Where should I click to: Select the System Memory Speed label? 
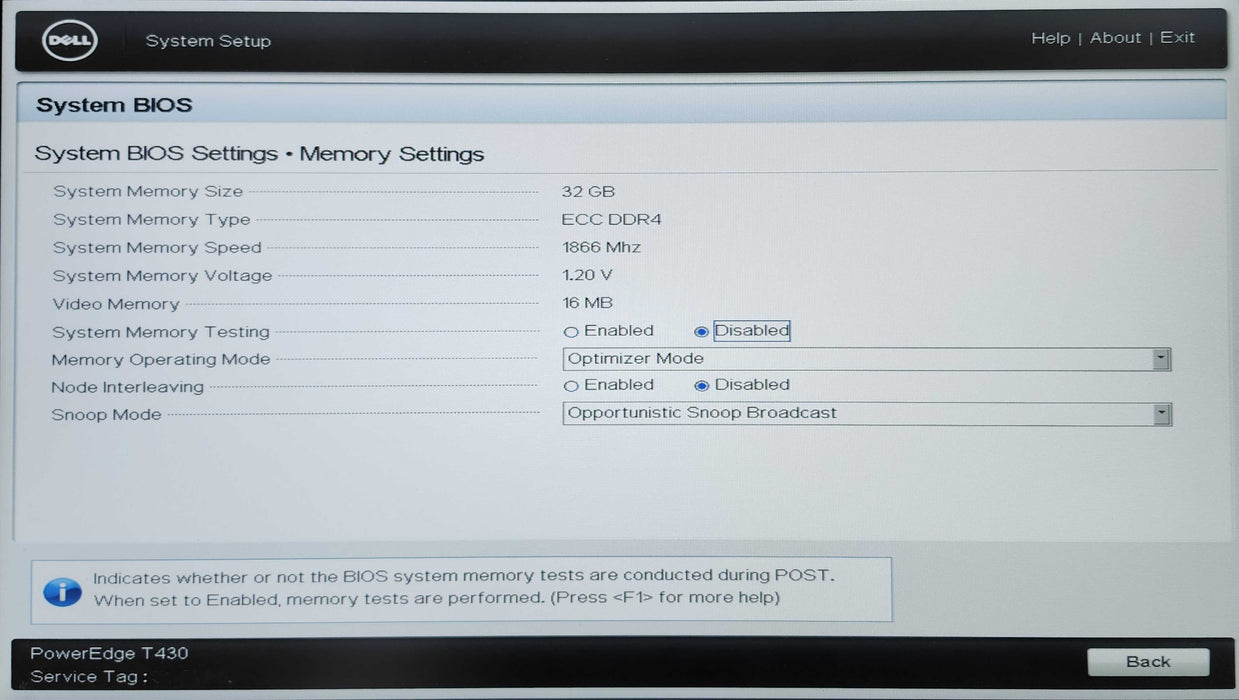[x=157, y=247]
